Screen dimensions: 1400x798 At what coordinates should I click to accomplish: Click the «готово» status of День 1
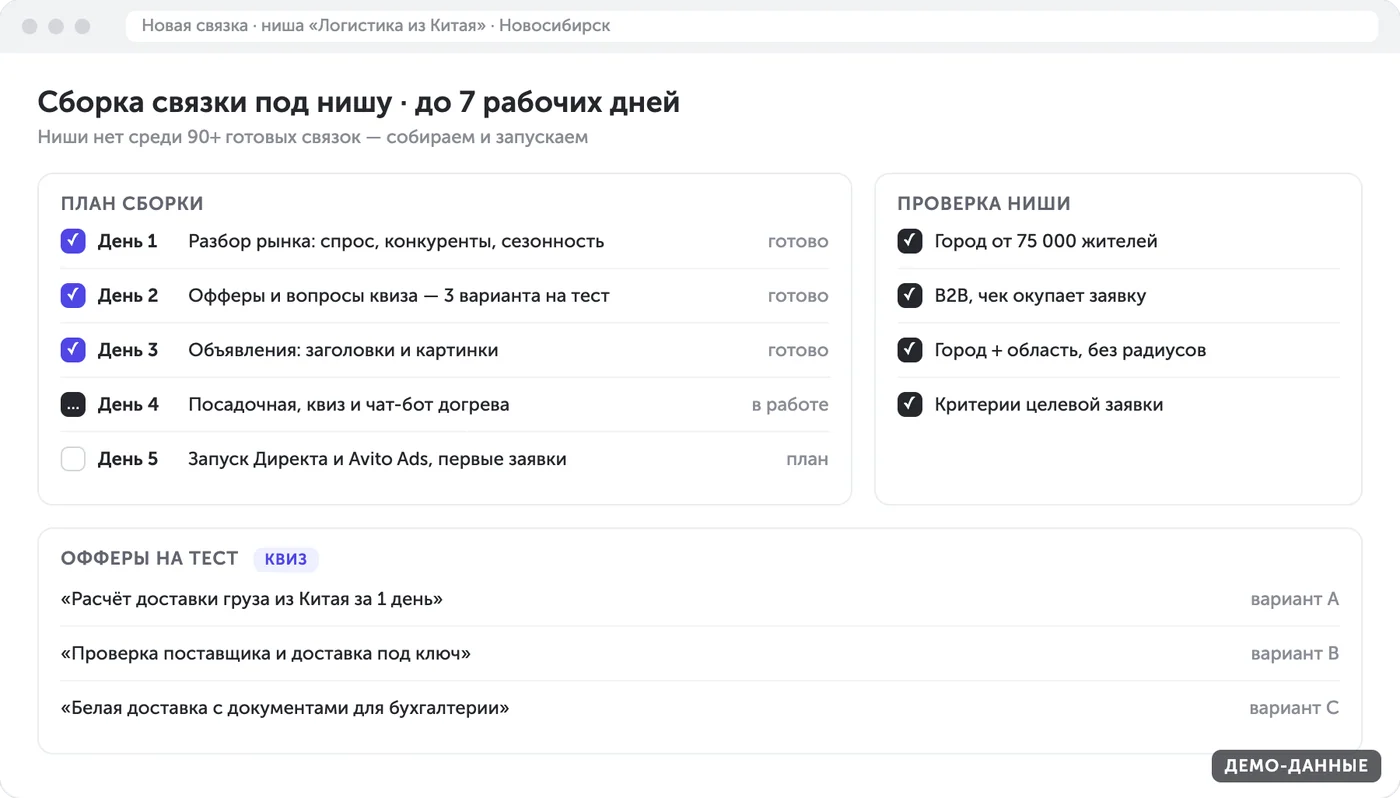798,241
